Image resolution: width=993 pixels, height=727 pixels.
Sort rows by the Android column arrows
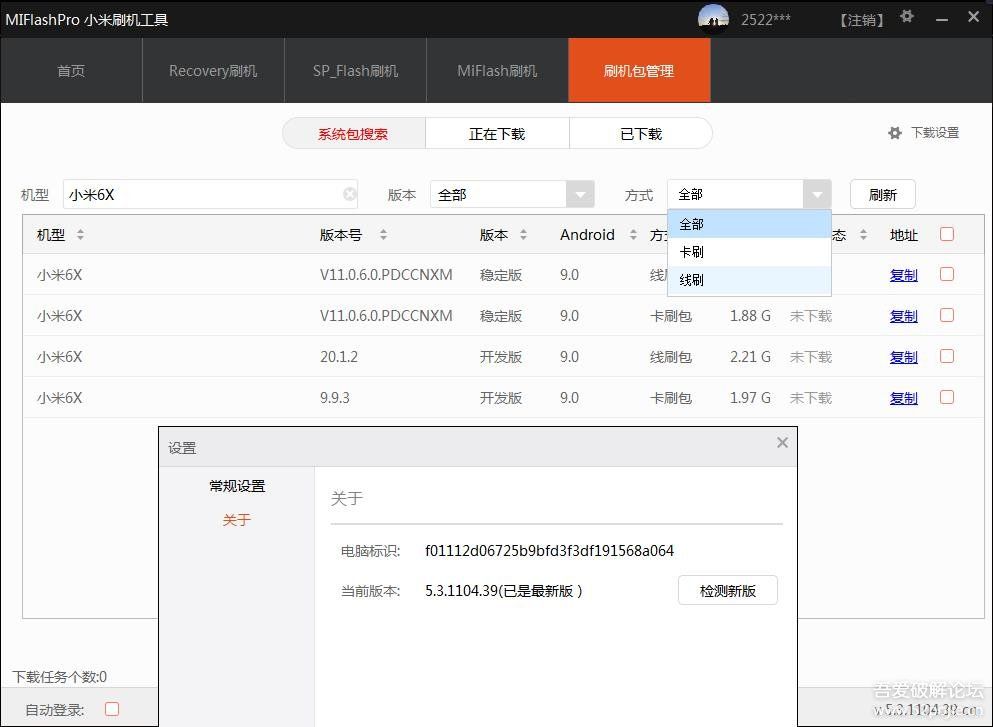[x=633, y=234]
